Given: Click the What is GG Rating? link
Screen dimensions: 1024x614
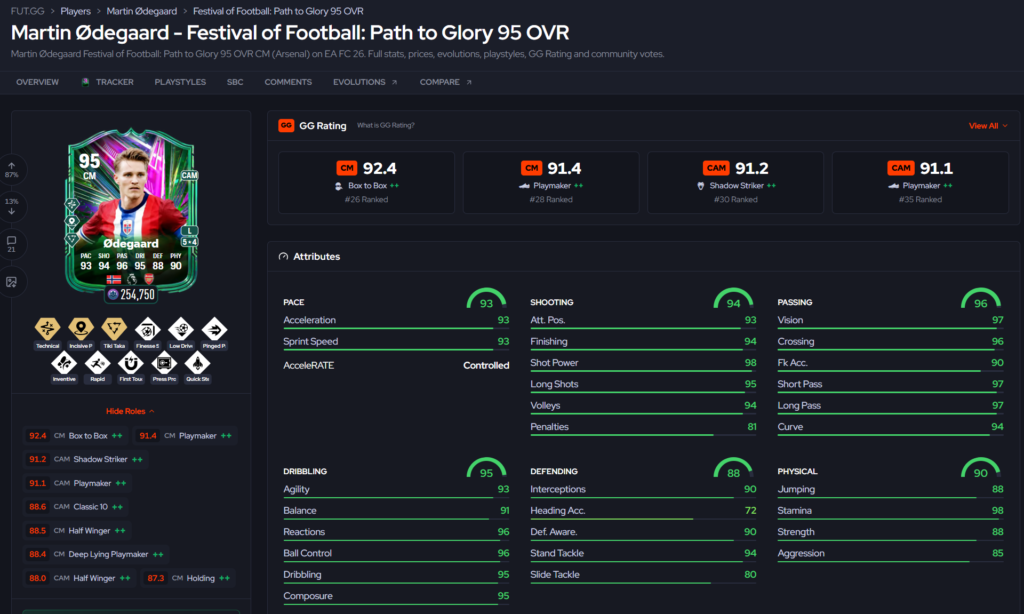Looking at the screenshot, I should click(x=385, y=125).
